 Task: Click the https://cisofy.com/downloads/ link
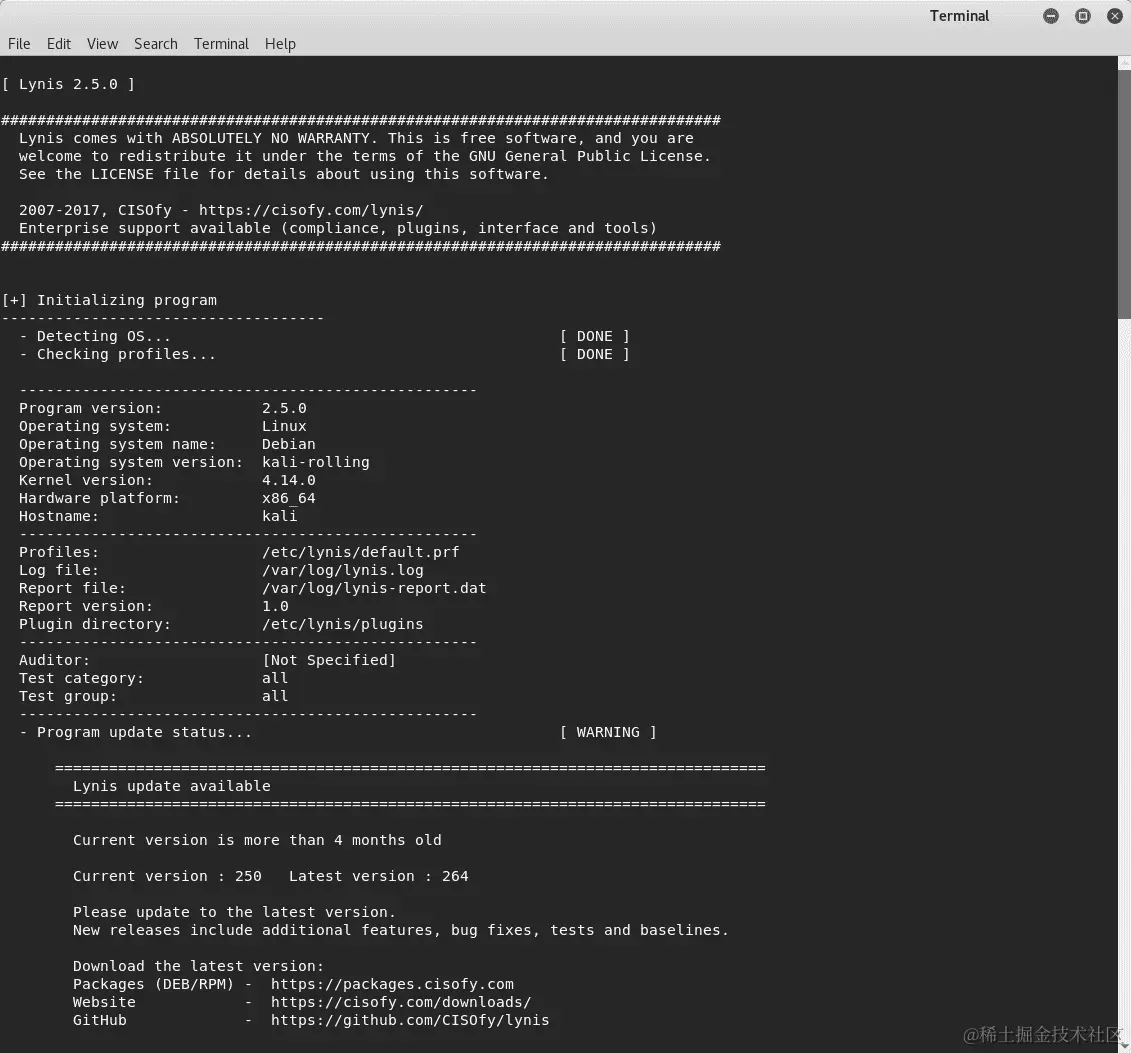pos(401,1003)
